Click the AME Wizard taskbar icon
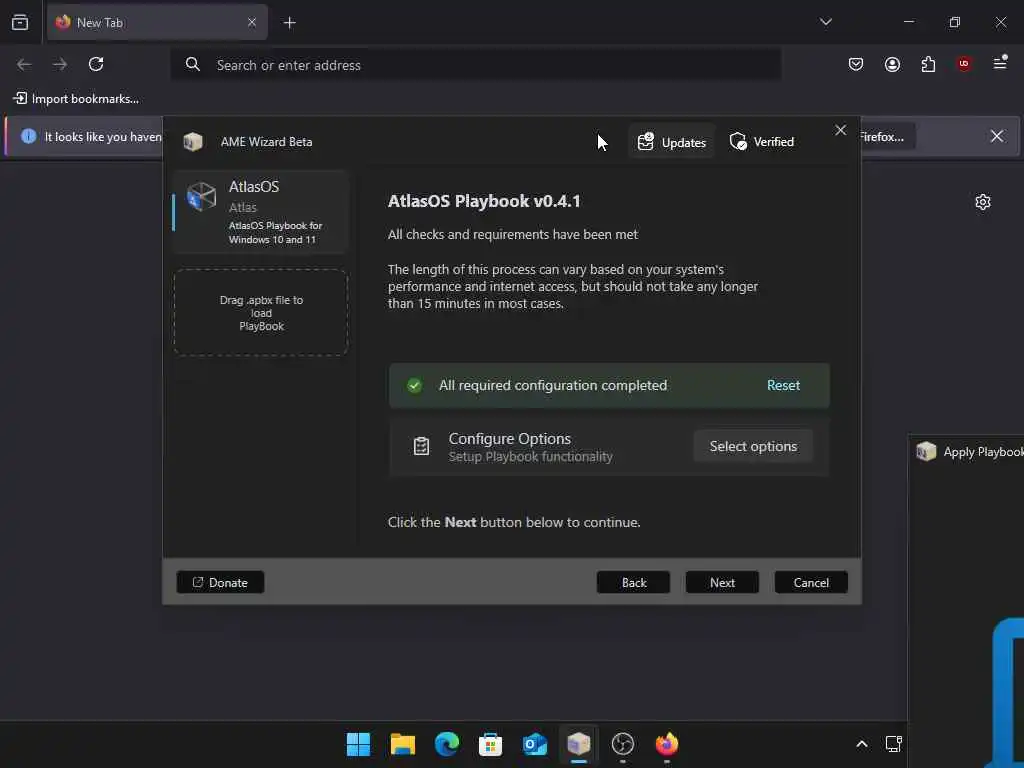This screenshot has width=1024, height=768. (579, 744)
